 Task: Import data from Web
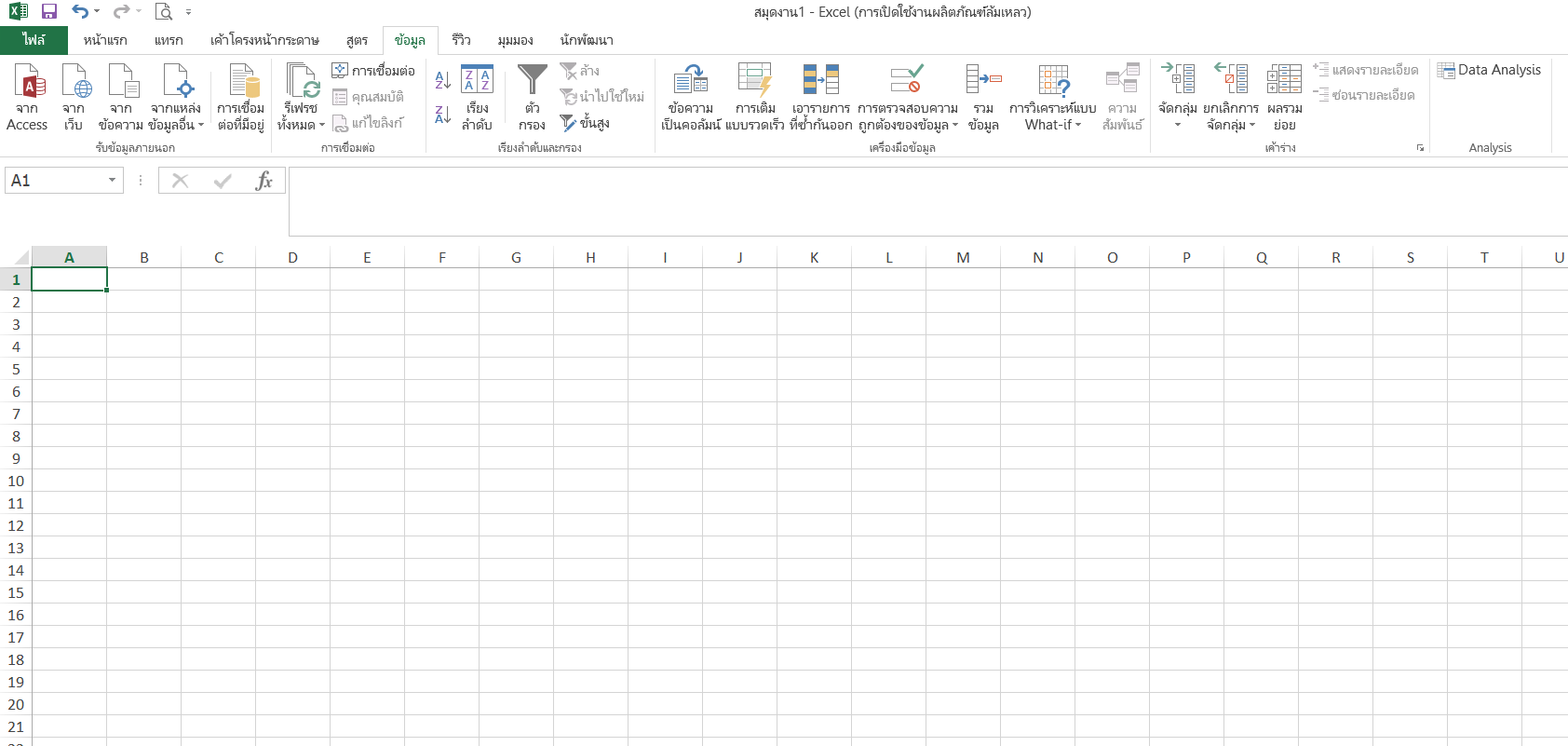pos(74,98)
